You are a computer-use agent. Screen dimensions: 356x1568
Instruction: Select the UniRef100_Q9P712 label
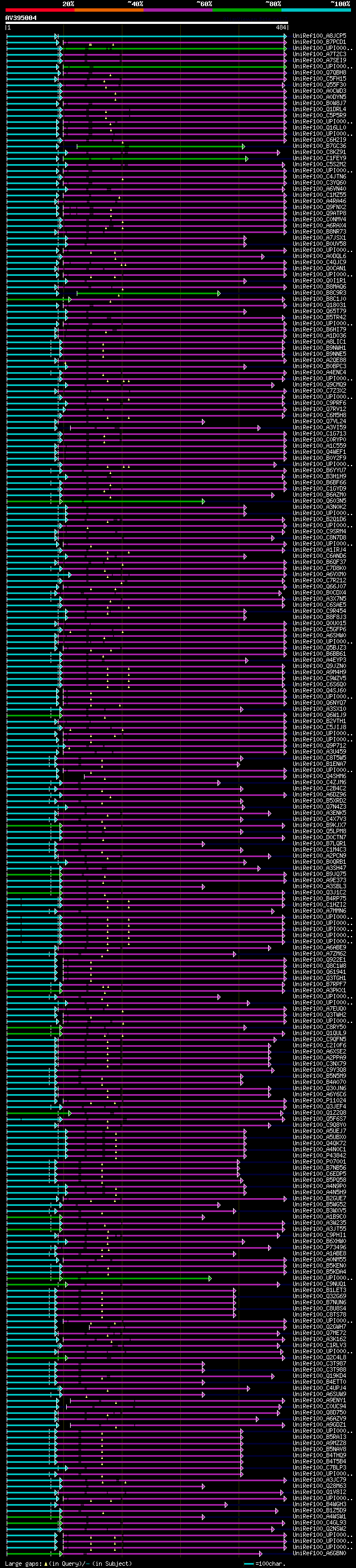(319, 746)
